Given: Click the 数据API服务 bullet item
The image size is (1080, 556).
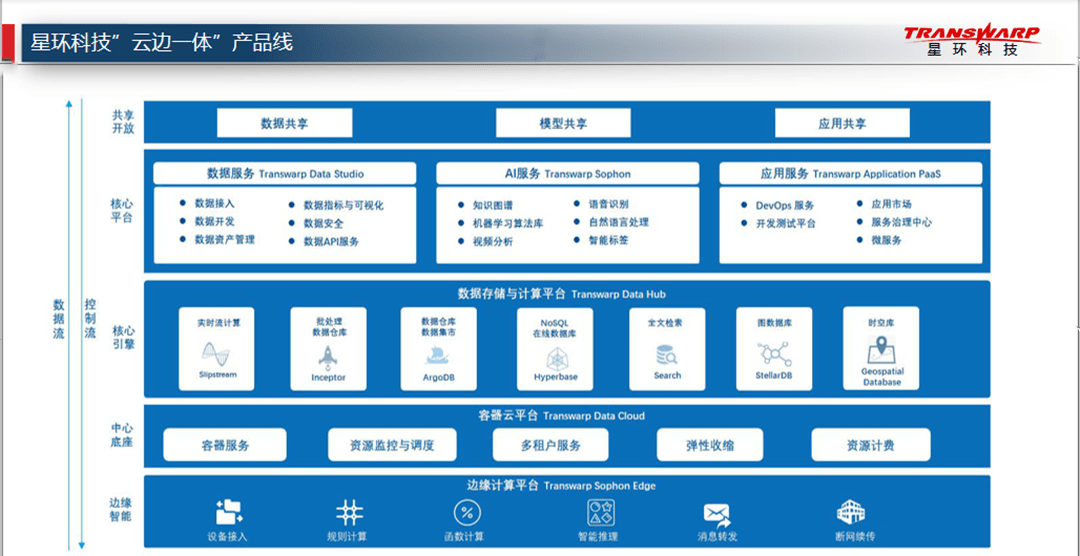Looking at the screenshot, I should point(323,242).
